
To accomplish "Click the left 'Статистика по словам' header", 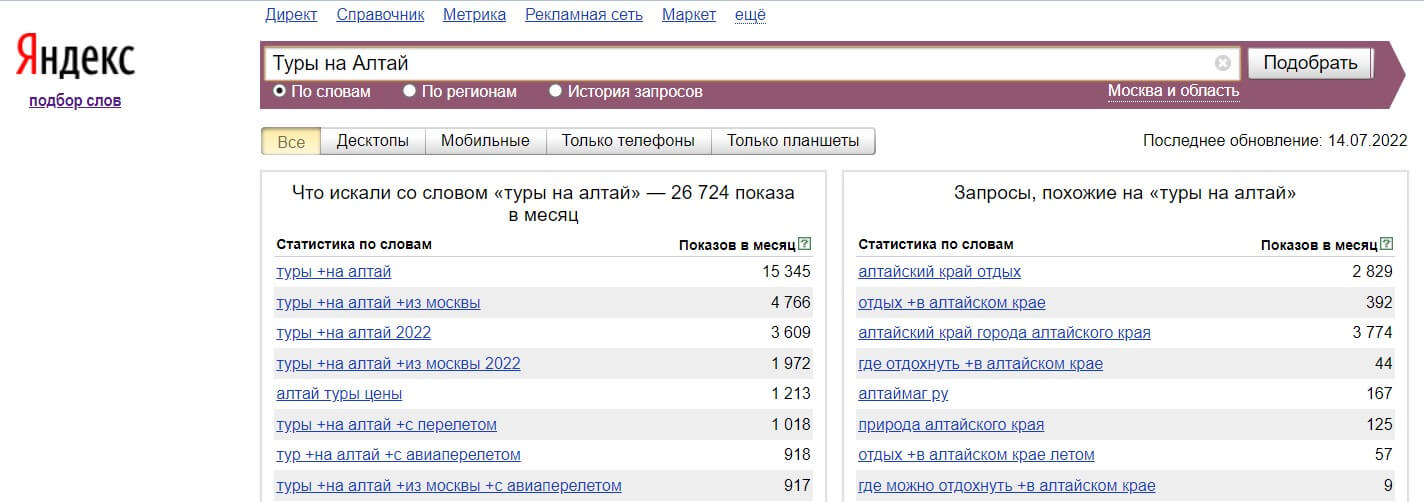I will pos(354,244).
